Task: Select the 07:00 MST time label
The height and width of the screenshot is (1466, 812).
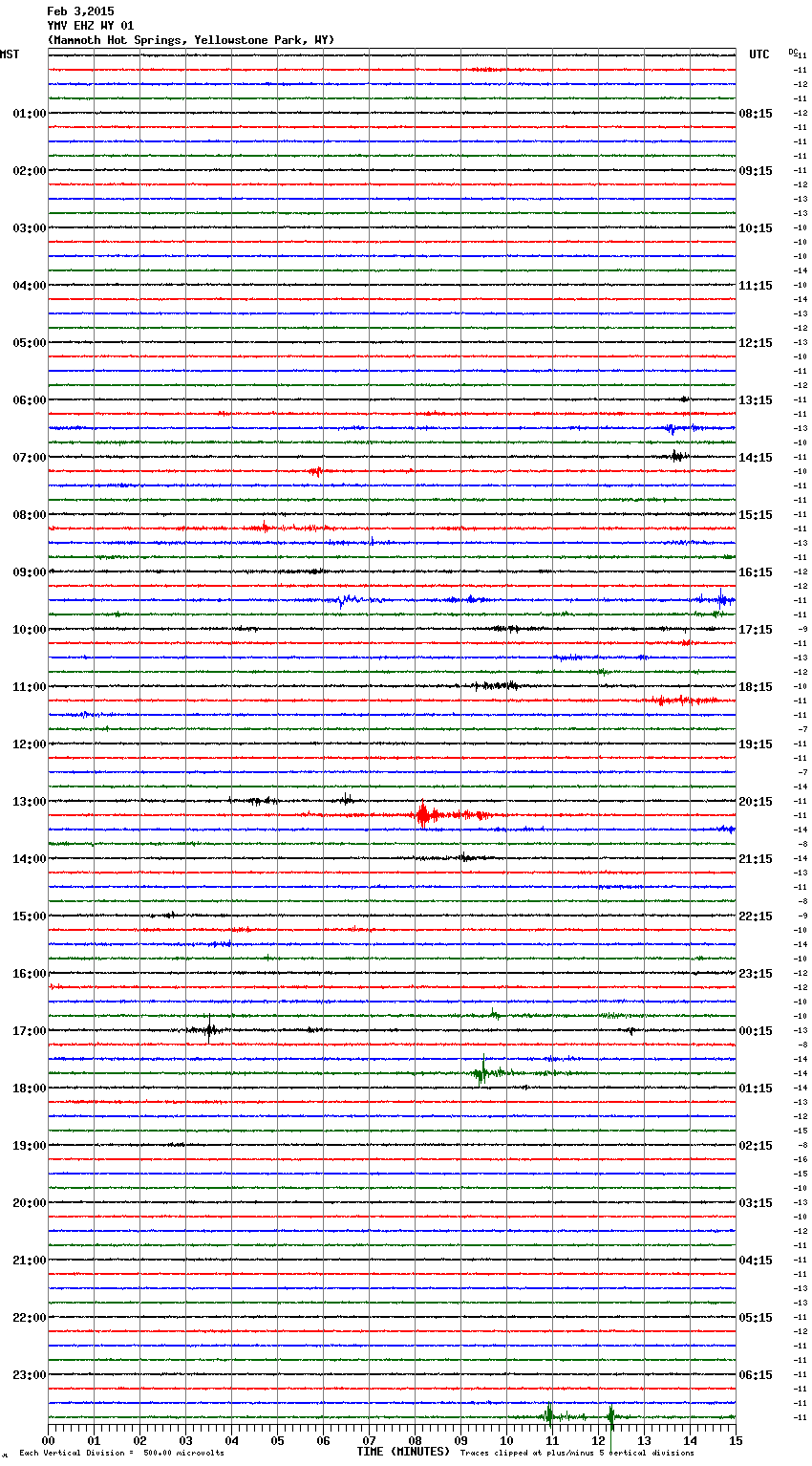Action: (30, 458)
